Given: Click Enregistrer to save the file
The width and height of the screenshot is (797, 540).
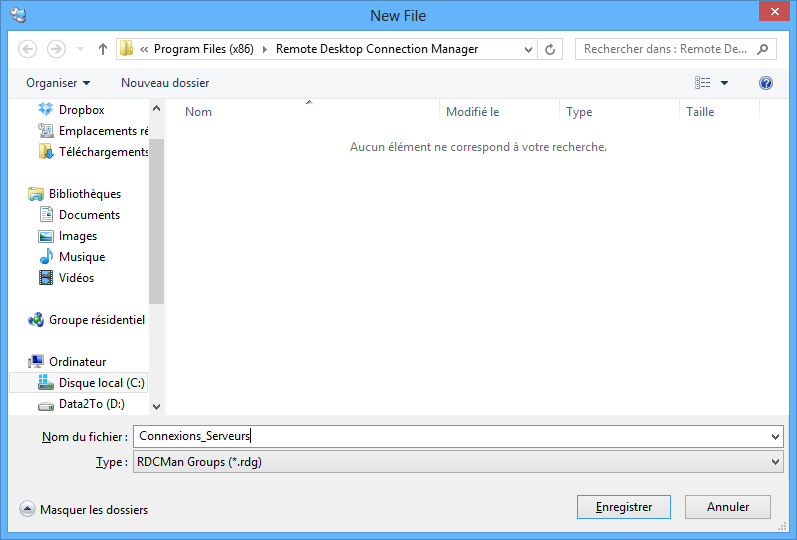Looking at the screenshot, I should (624, 507).
